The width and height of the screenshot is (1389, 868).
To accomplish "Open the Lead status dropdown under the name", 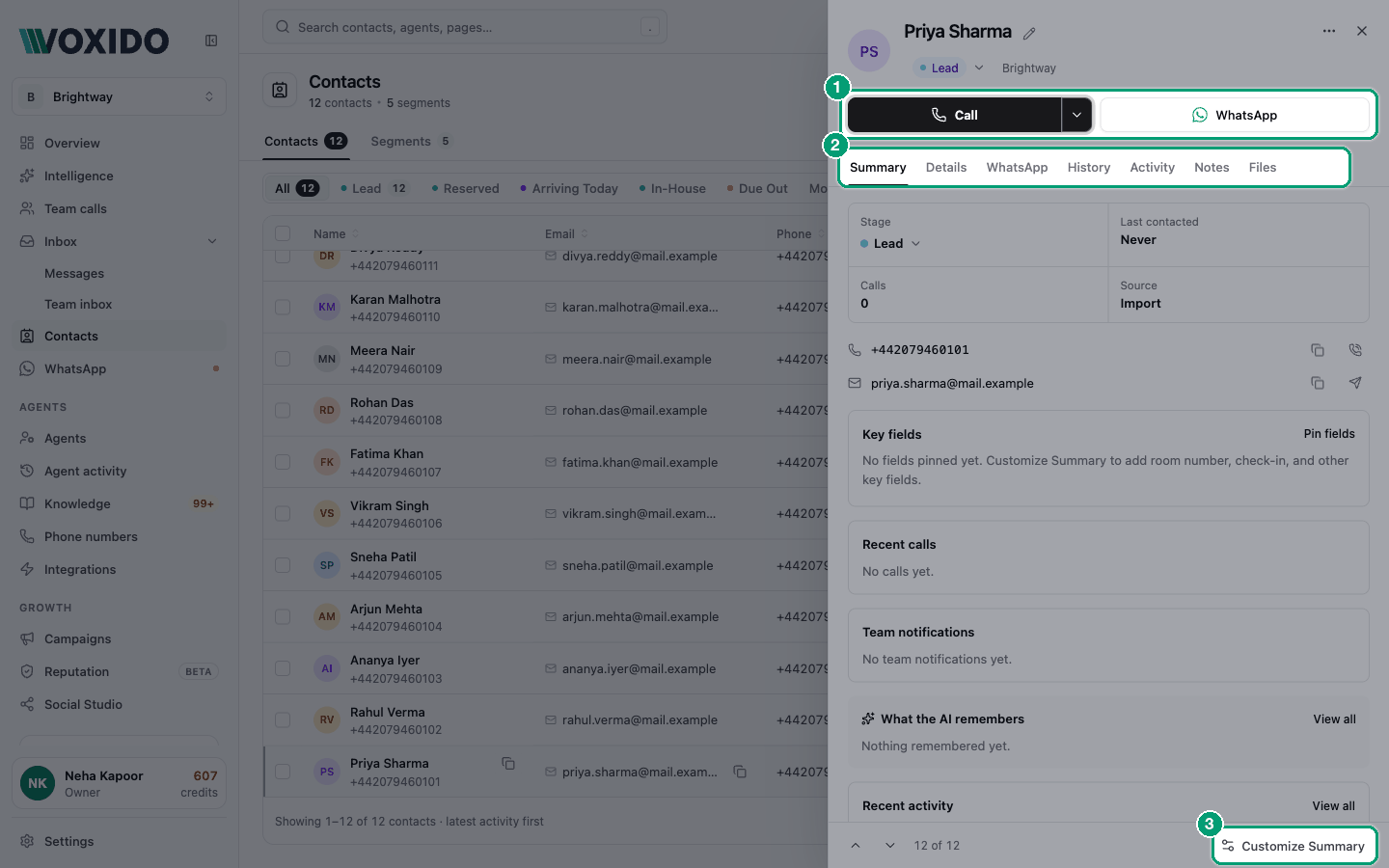I will point(952,68).
